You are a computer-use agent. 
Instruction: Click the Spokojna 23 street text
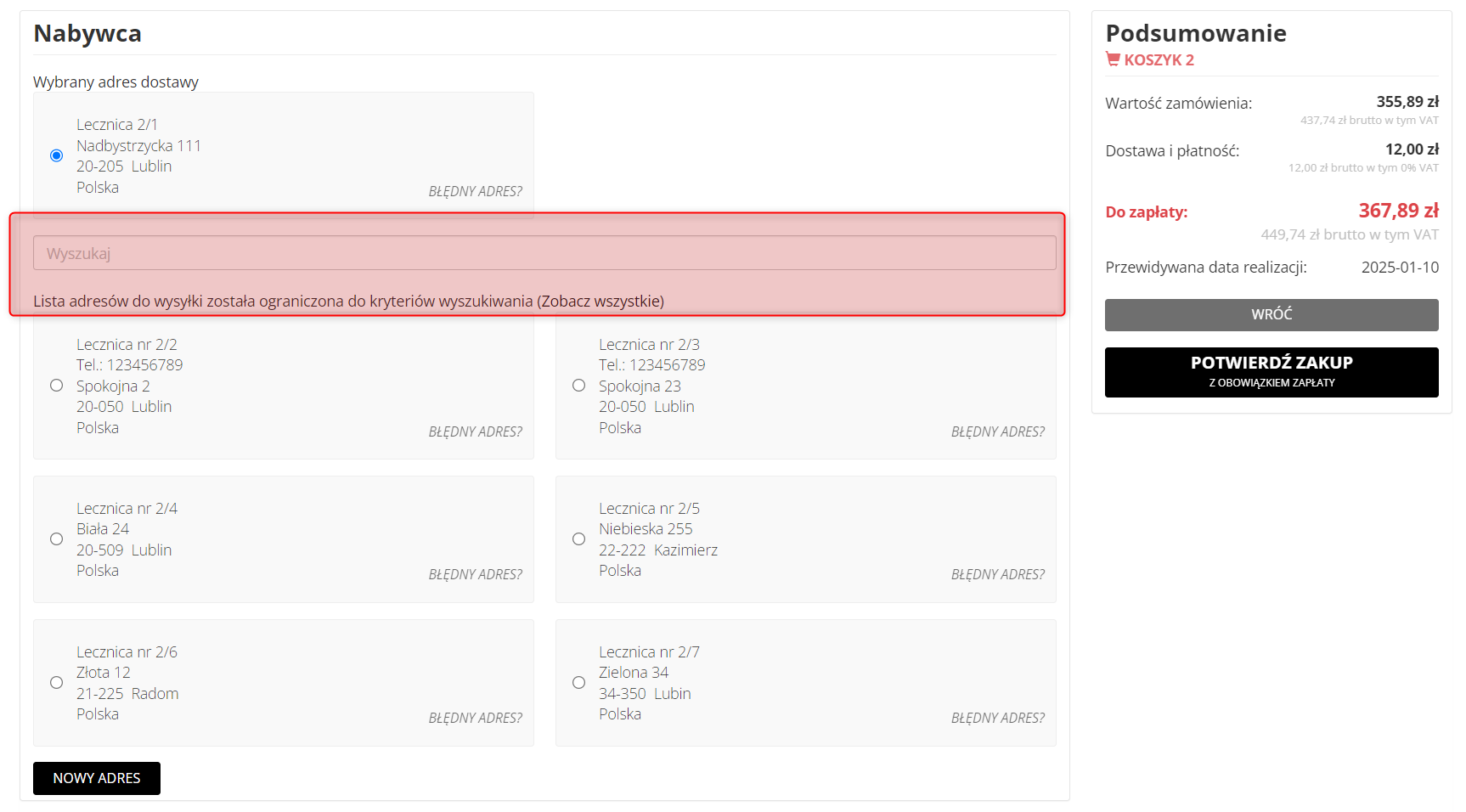640,386
